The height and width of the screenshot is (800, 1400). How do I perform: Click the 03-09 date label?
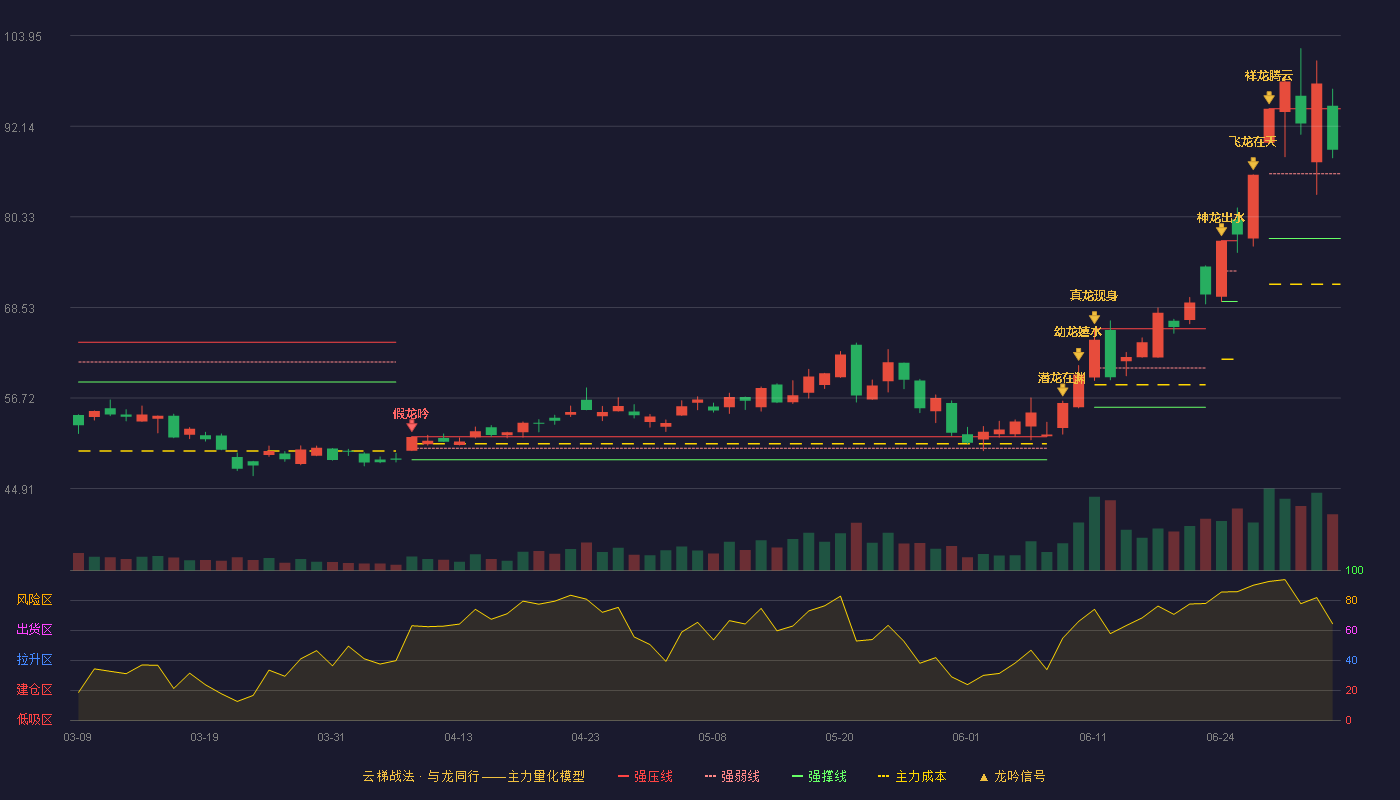(78, 737)
